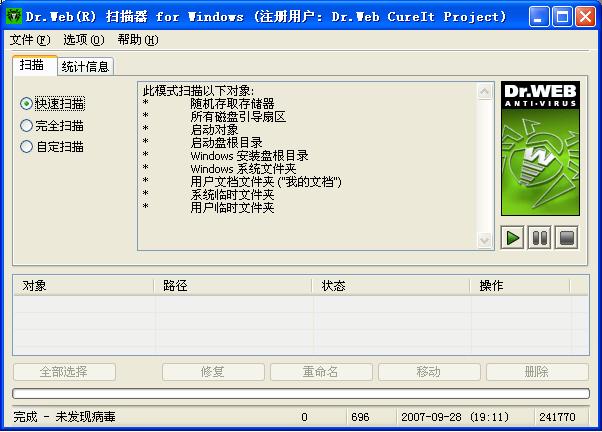Screen dimensions: 602x432
Task: Click the 用户临时文件夹 list entry
Action: [x=232, y=208]
